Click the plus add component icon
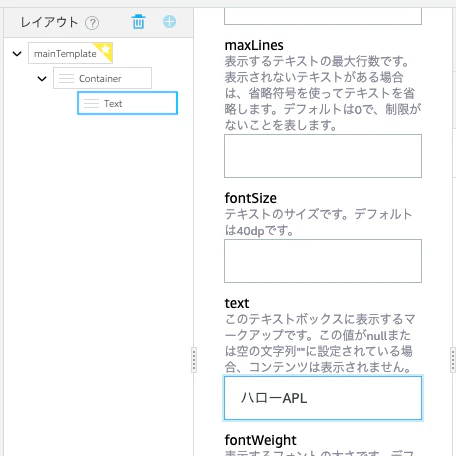This screenshot has width=456, height=456. (x=169, y=22)
